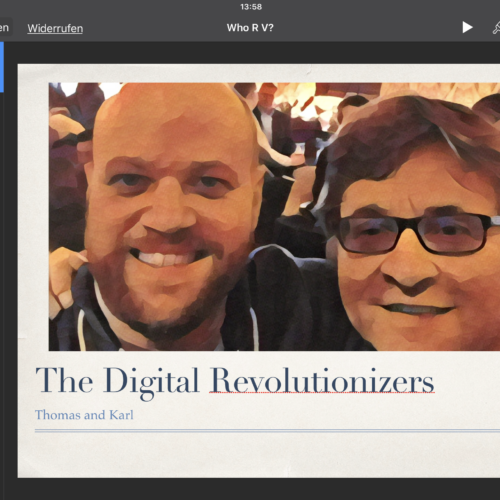Screen dimensions: 500x500
Task: Select the blue divider line under subtitle
Action: point(267,431)
